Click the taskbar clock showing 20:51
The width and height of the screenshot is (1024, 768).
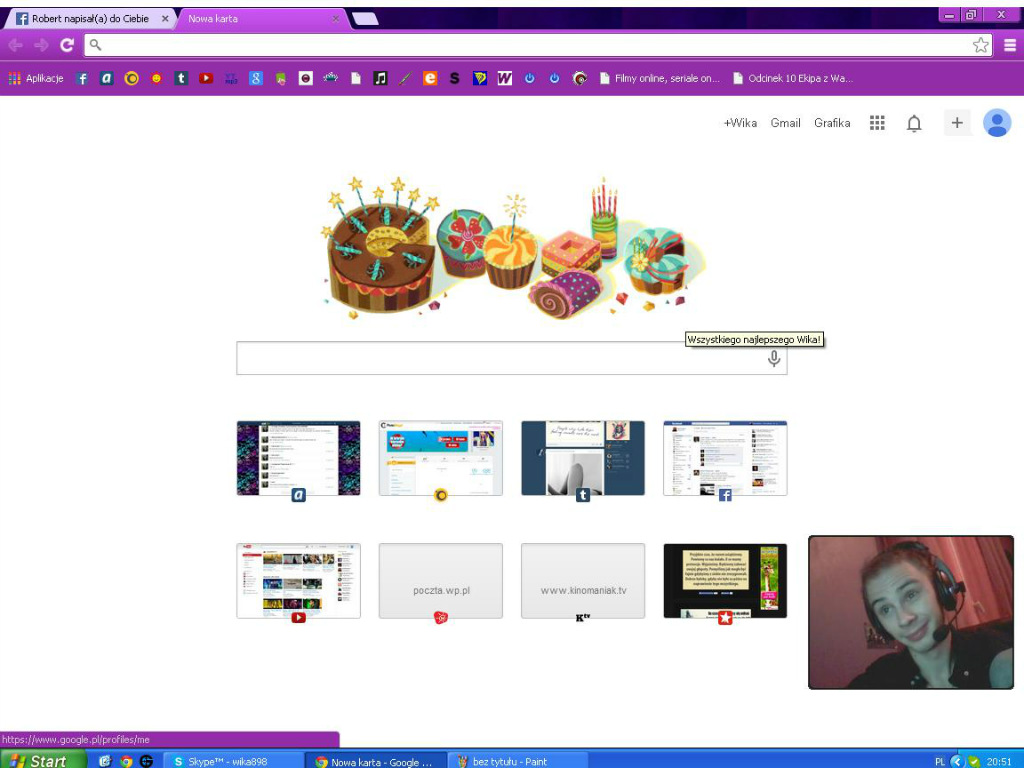(x=999, y=761)
